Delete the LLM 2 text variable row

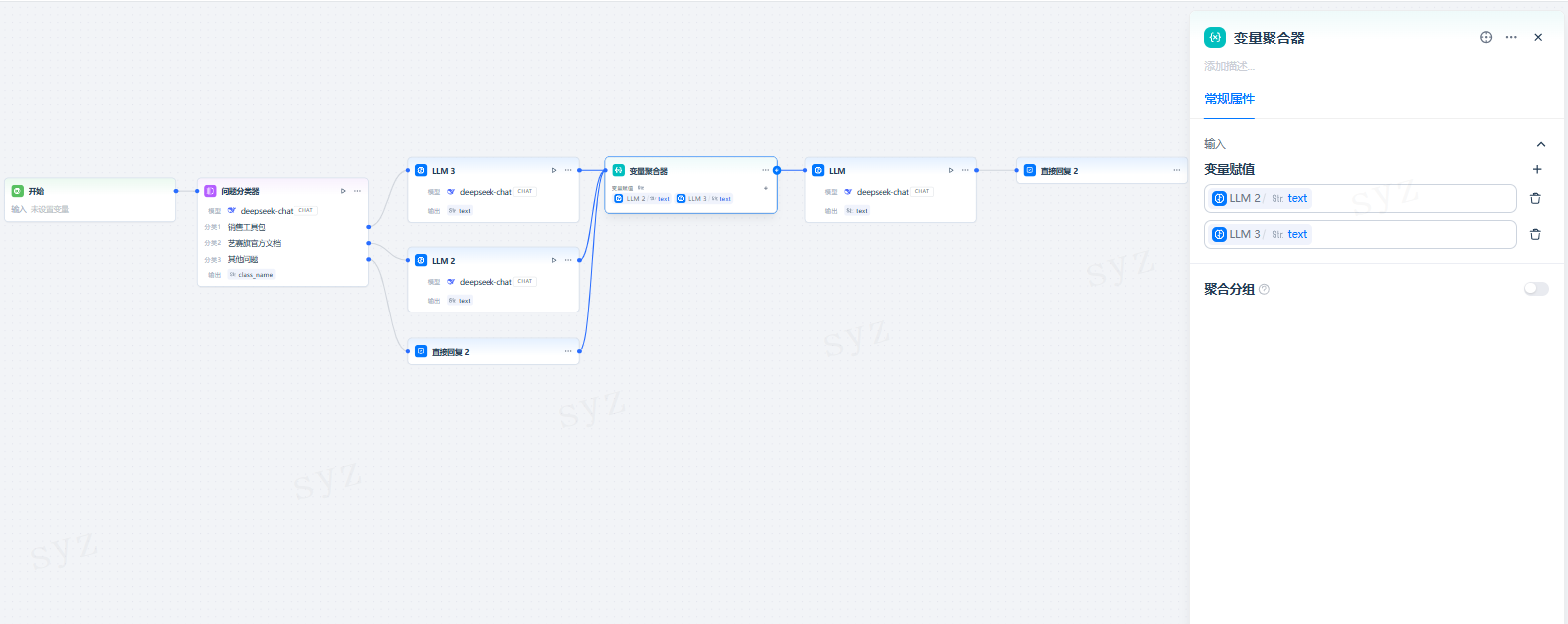[x=1535, y=198]
